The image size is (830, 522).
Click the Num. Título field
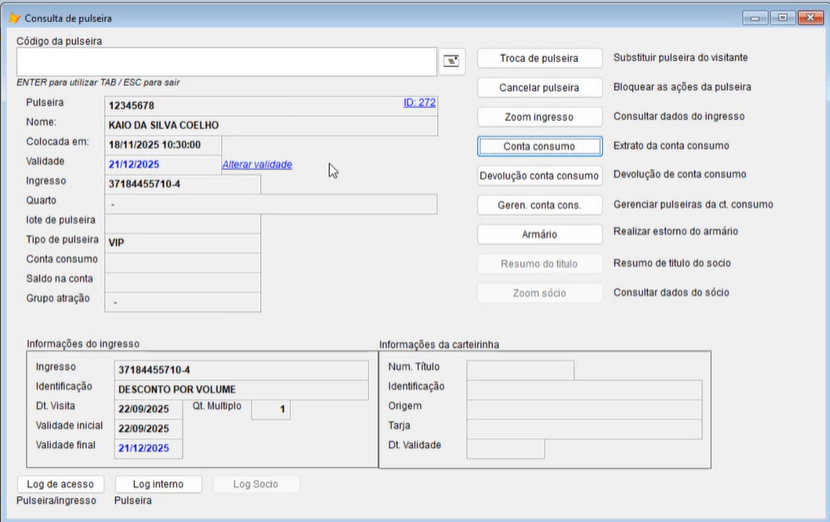(x=520, y=370)
